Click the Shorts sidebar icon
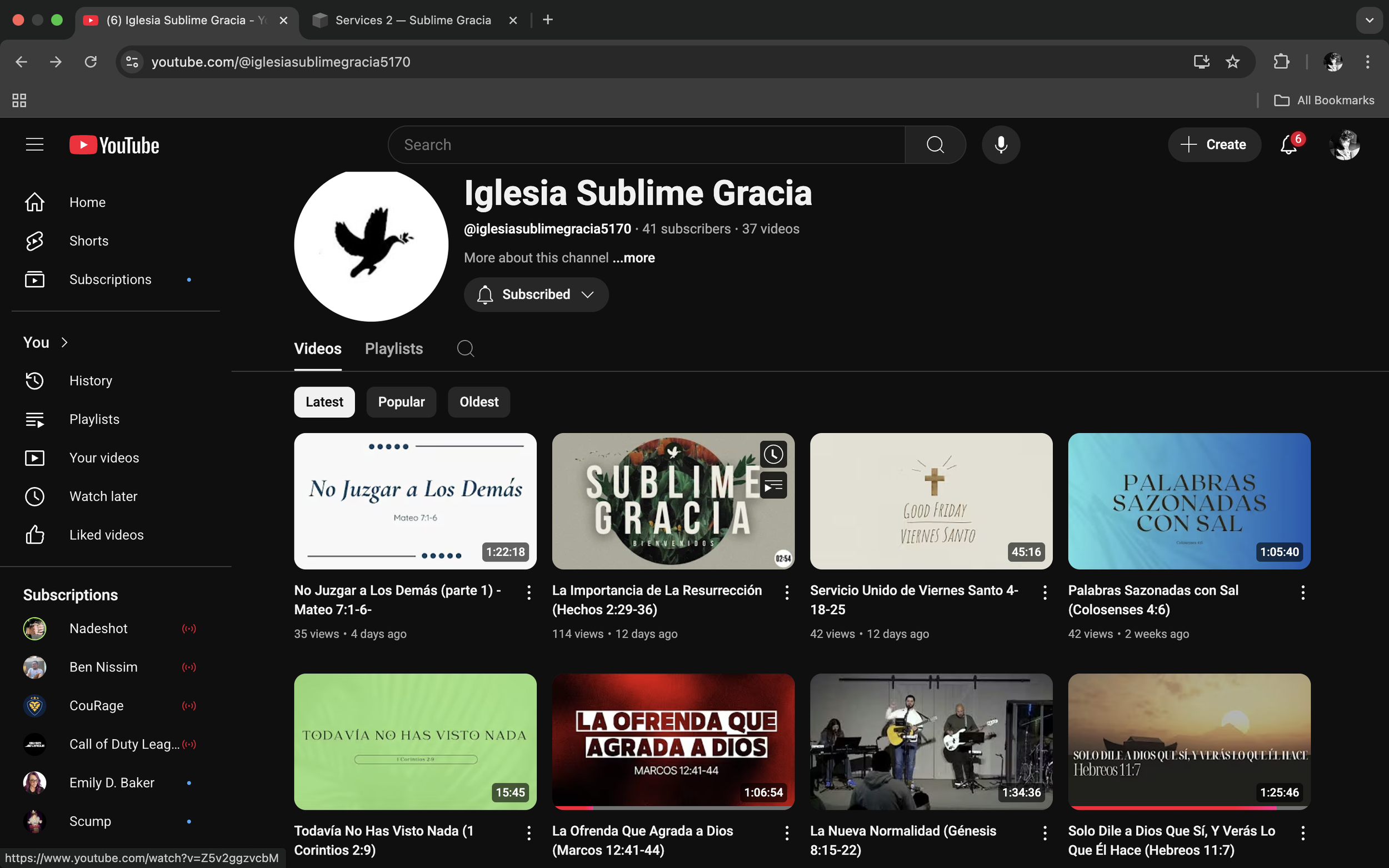Viewport: 1389px width, 868px height. coord(34,241)
